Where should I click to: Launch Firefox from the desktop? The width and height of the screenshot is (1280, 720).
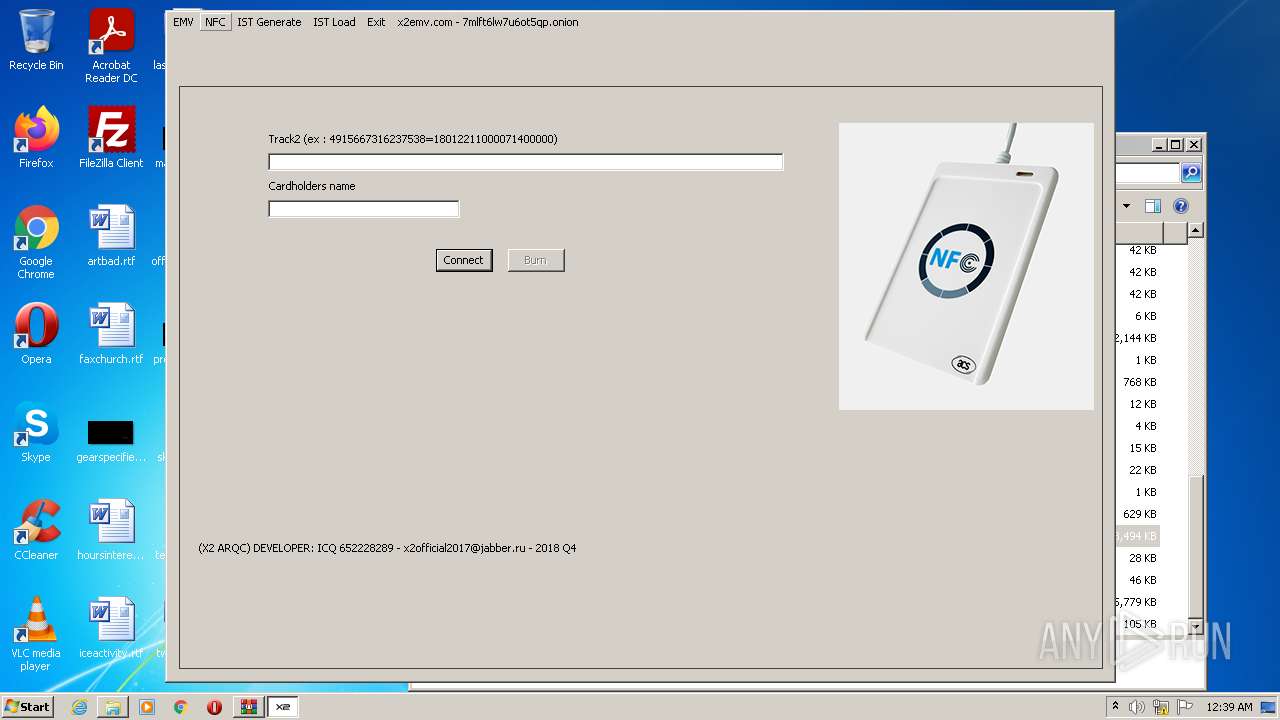click(x=36, y=138)
